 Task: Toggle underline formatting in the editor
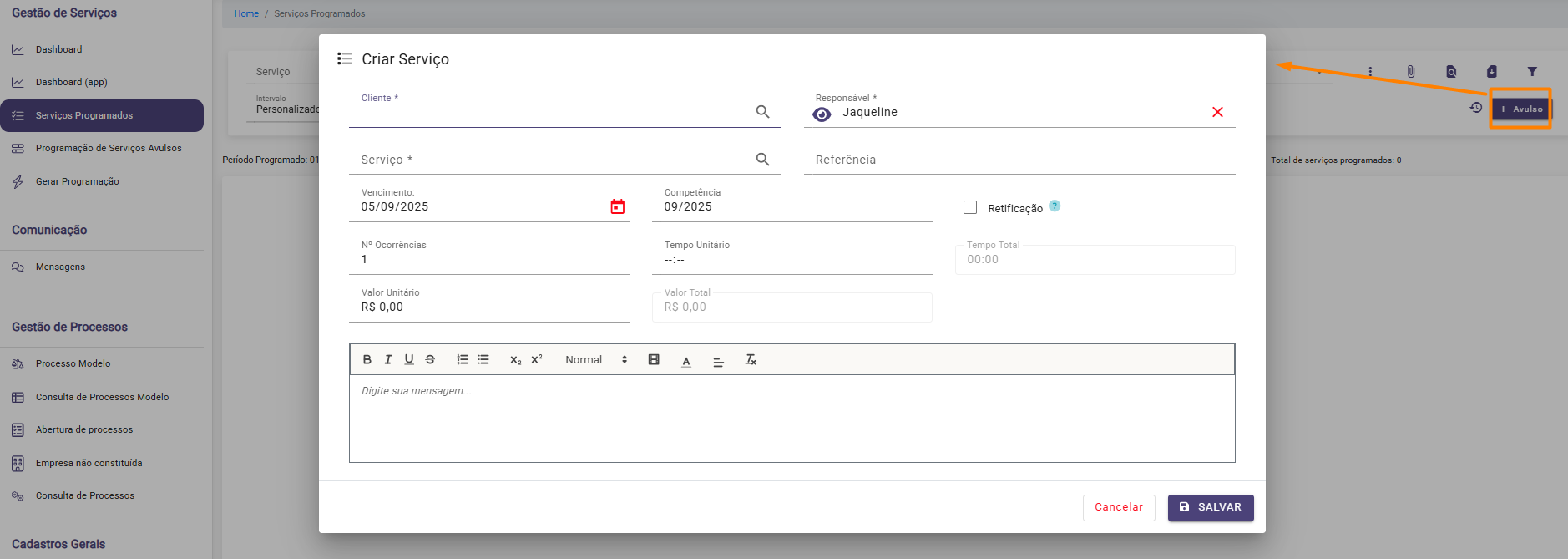point(409,360)
